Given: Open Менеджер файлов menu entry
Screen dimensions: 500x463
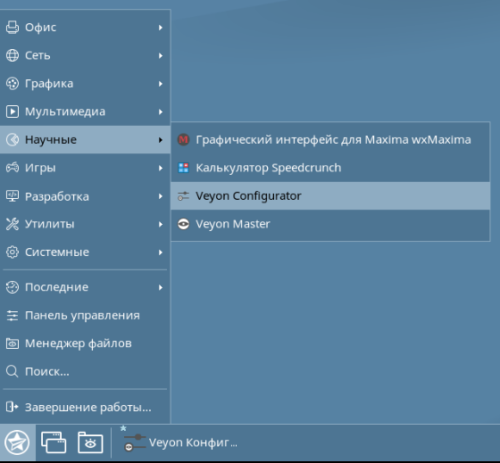Looking at the screenshot, I should (x=85, y=343).
